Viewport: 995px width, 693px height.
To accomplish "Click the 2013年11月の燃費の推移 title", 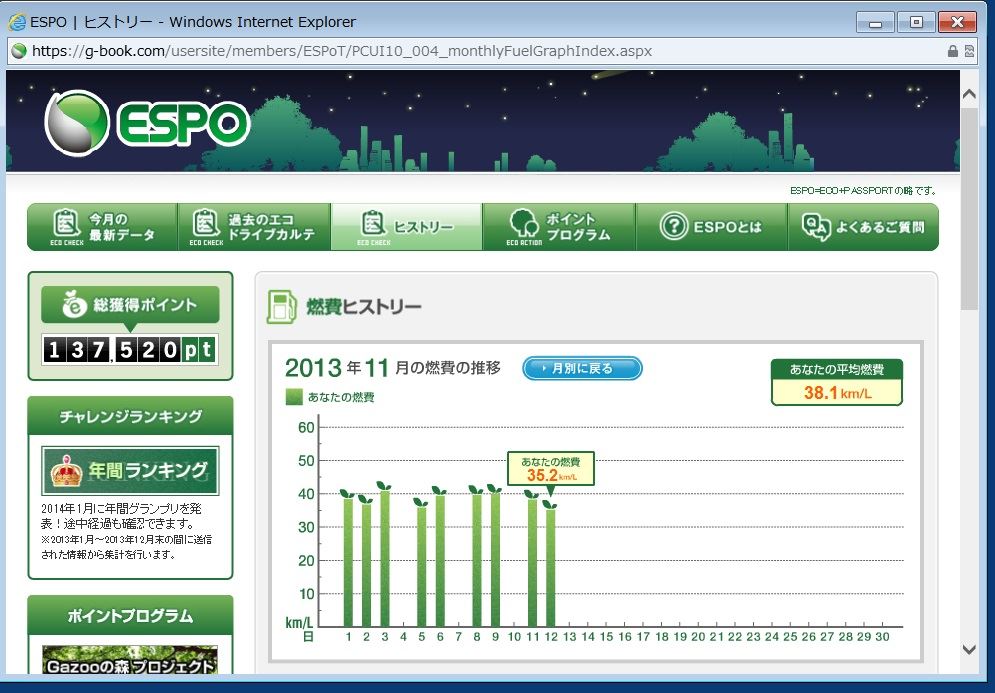I will pyautogui.click(x=393, y=368).
